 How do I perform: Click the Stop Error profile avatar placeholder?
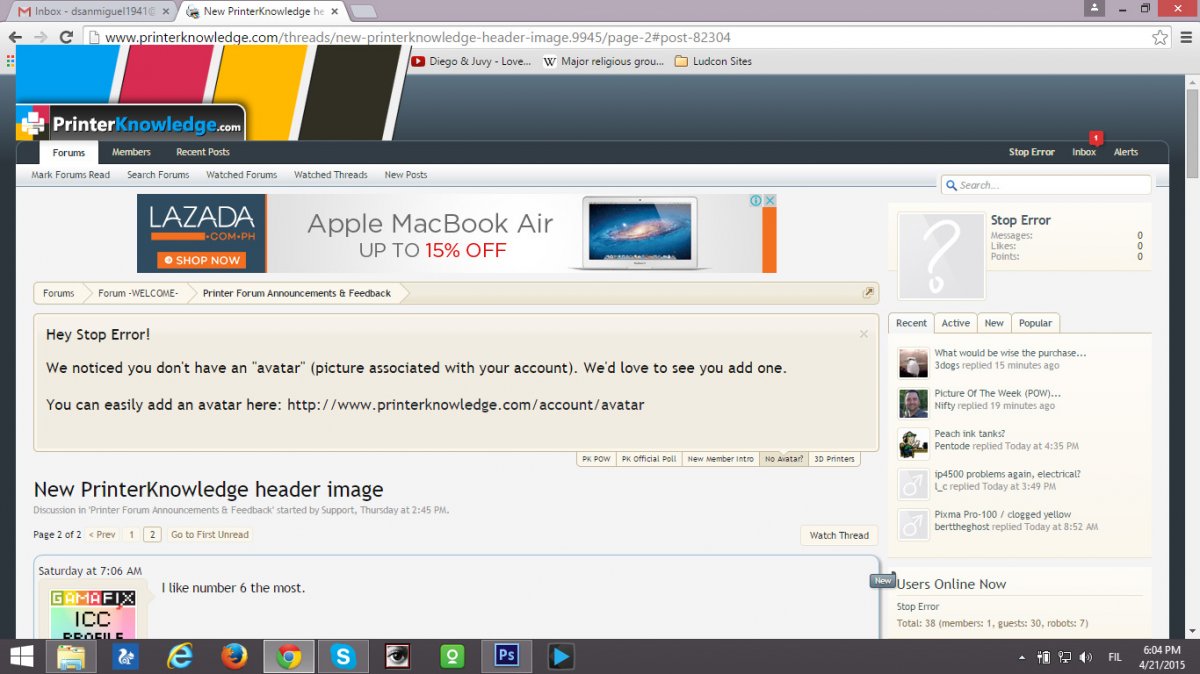point(940,256)
